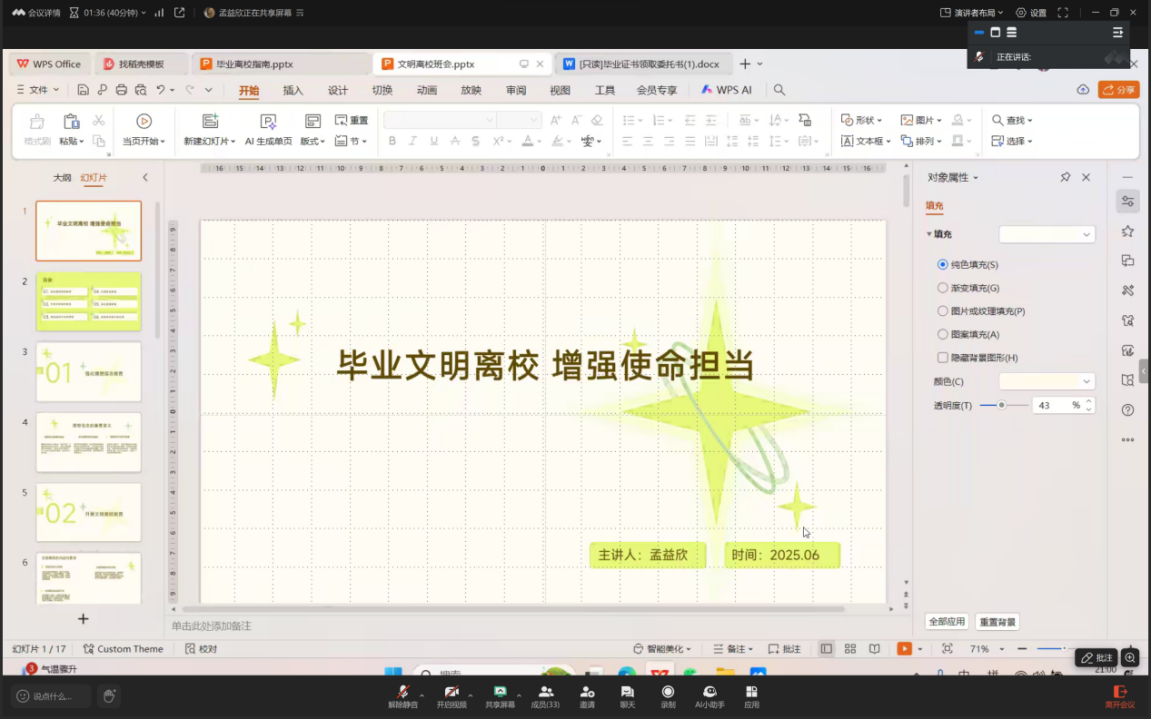Switch to slide sorter grid view icon
1151x719 pixels.
pos(850,648)
